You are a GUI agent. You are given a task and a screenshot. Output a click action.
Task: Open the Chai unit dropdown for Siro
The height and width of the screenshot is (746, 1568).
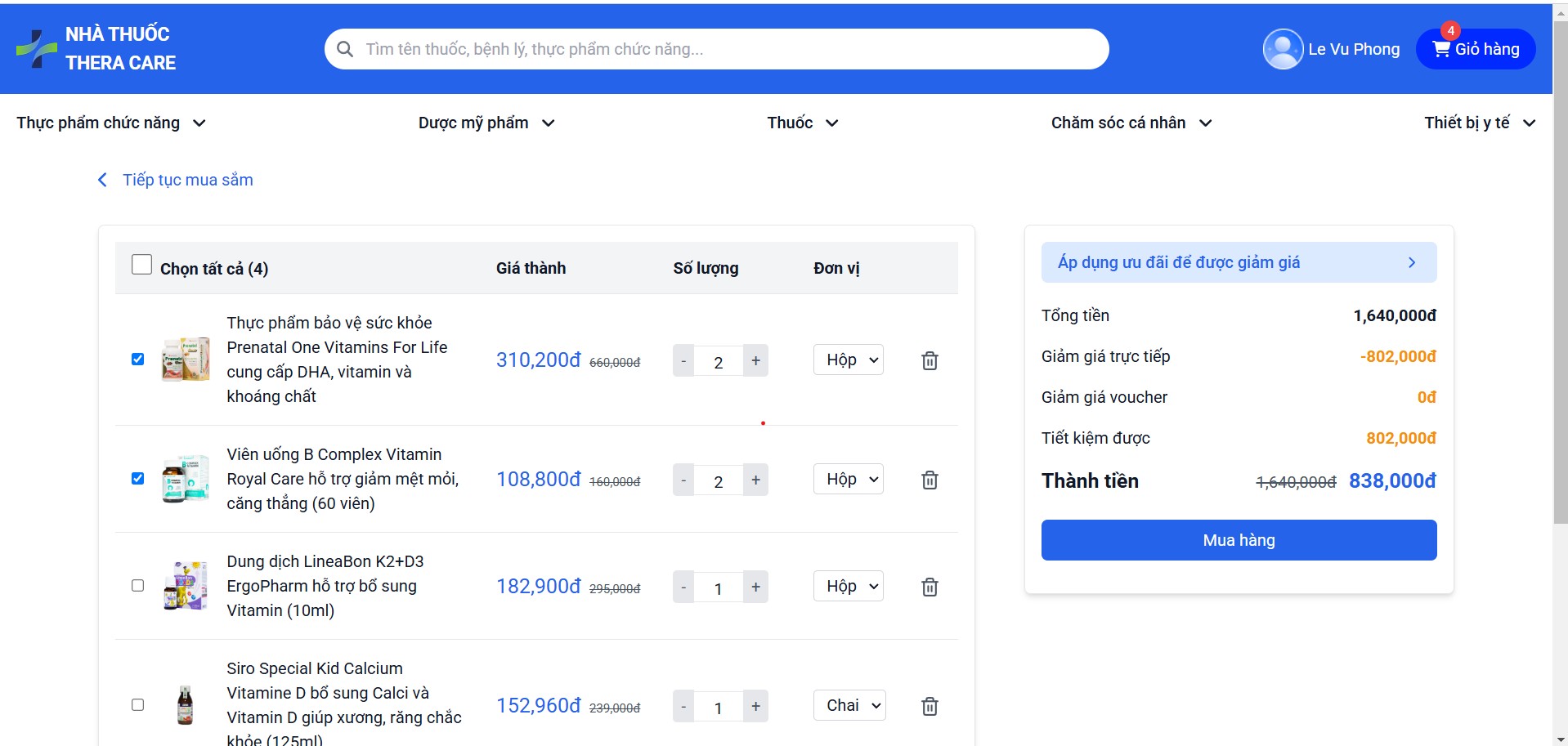(849, 705)
